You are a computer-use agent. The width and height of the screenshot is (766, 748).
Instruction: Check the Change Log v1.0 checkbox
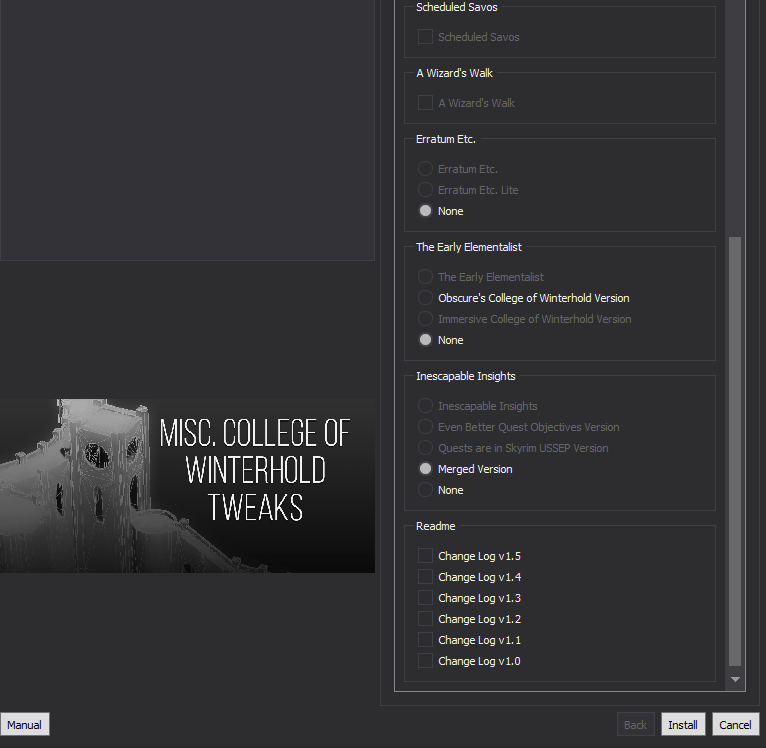[x=425, y=661]
